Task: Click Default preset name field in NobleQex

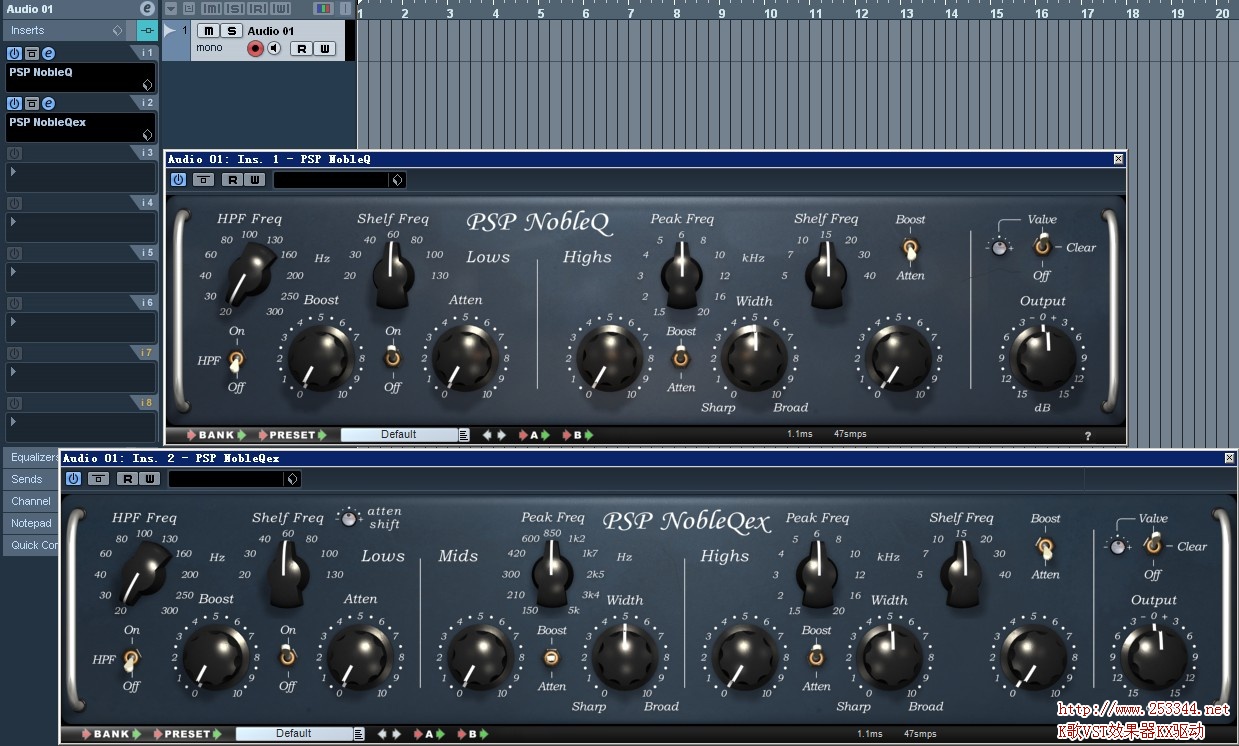Action: click(294, 734)
